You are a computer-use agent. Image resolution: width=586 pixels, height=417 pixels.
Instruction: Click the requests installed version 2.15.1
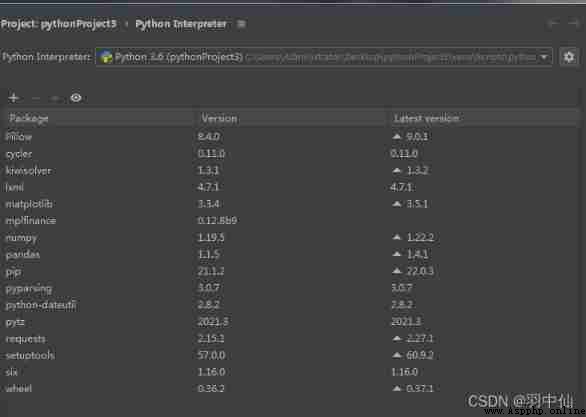point(211,339)
